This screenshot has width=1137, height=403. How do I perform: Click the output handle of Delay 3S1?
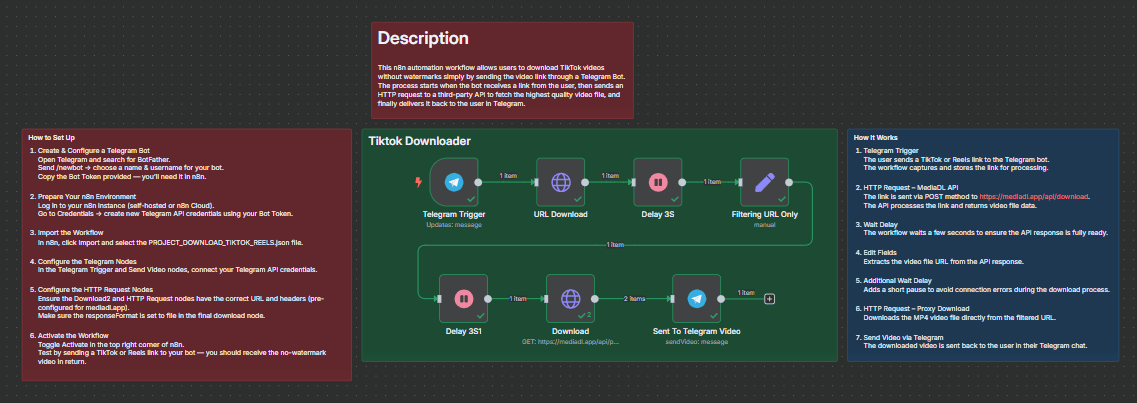pos(488,298)
